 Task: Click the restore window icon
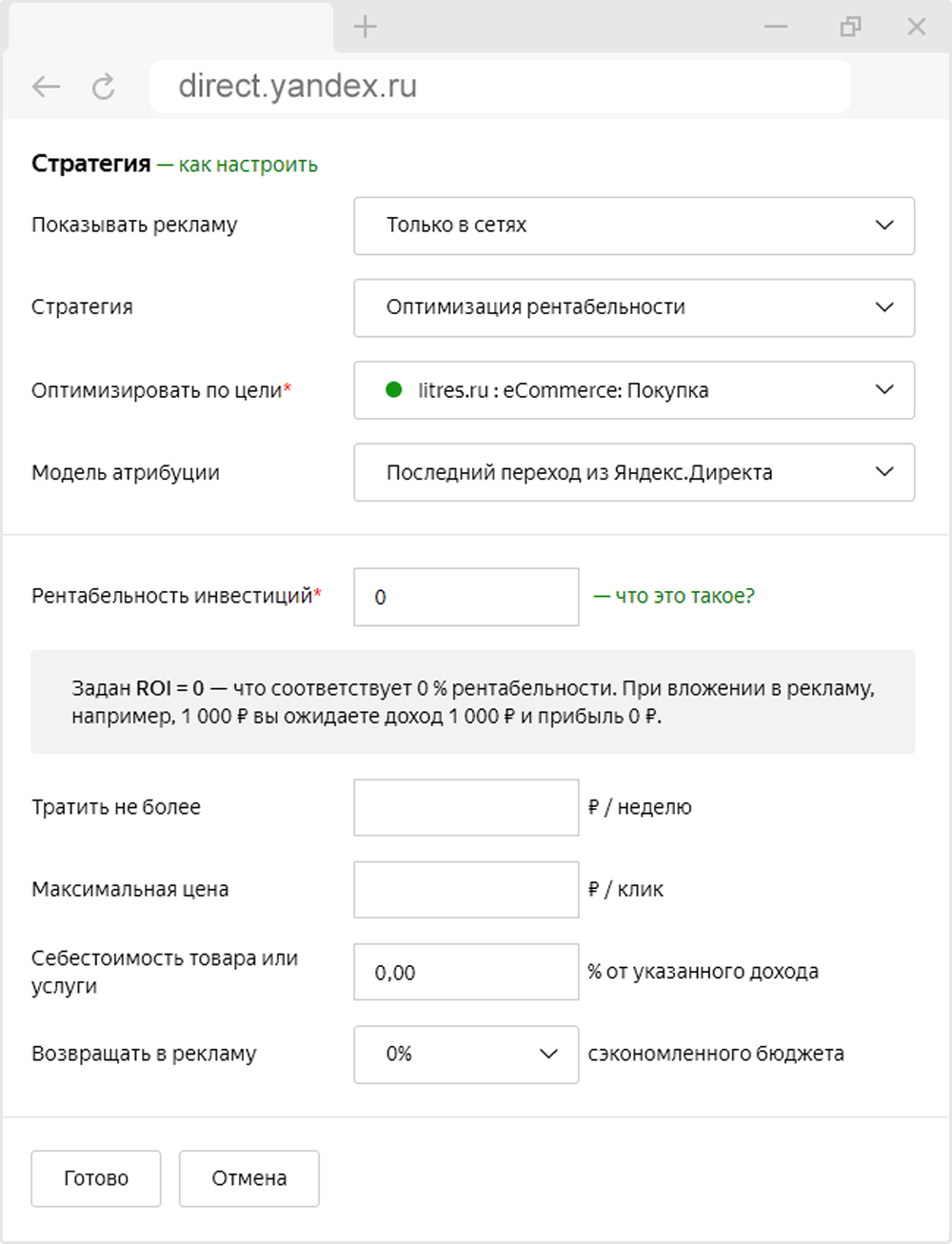tap(850, 27)
